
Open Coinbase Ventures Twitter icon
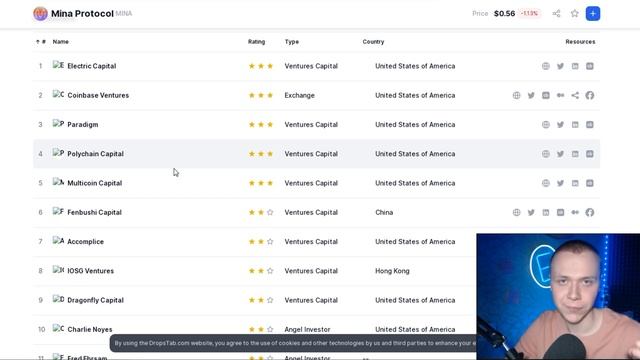[x=531, y=96]
